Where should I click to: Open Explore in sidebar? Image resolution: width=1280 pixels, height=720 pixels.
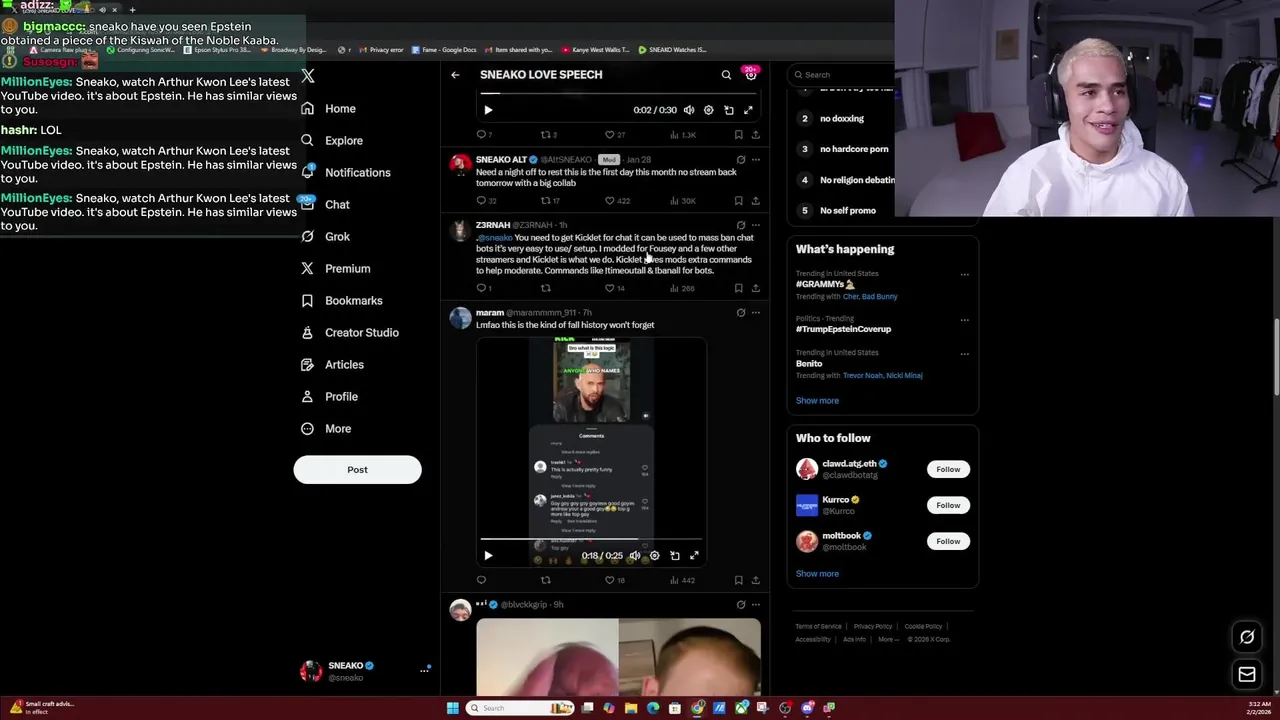coord(332,141)
